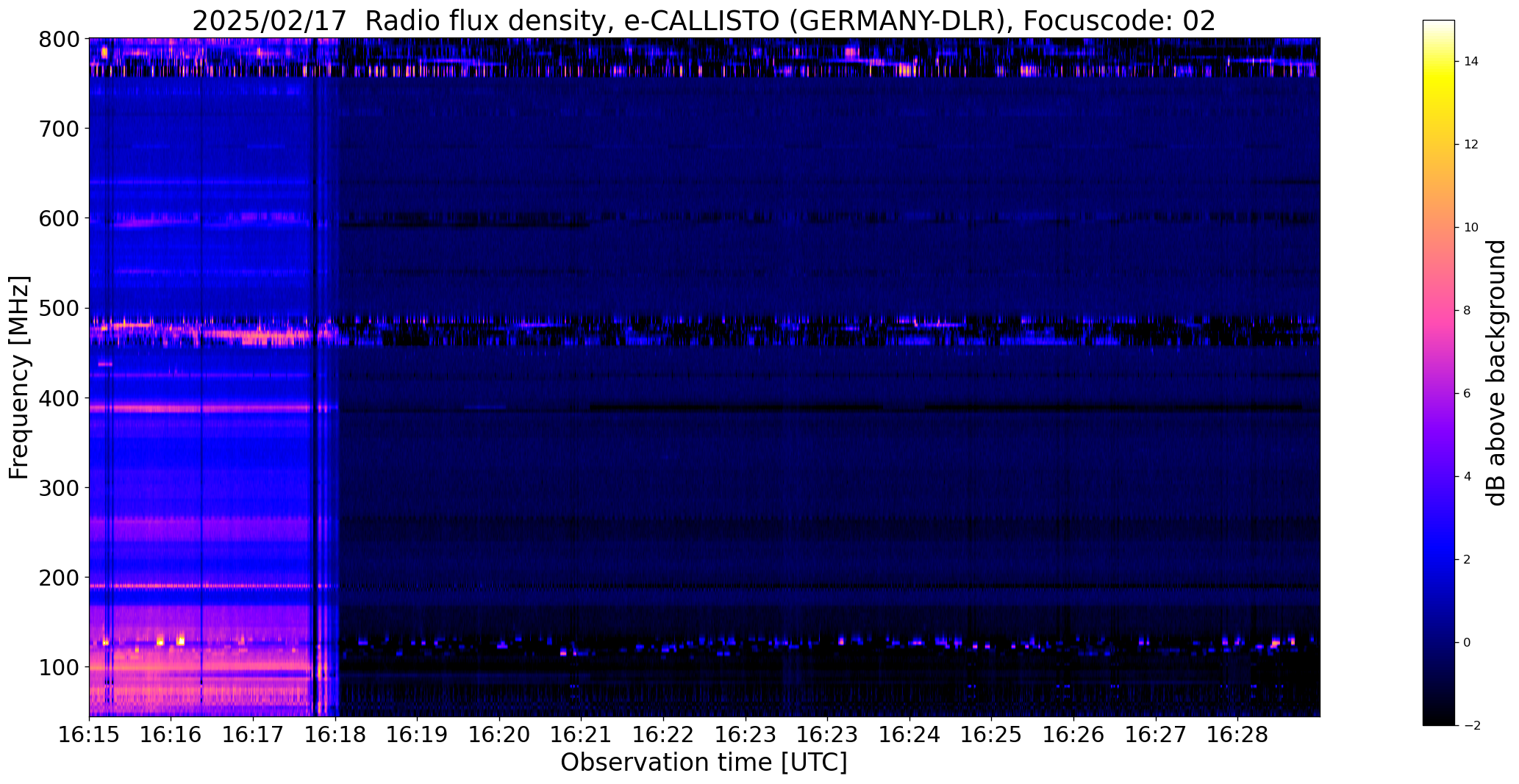Screen dimensions: 1519x784
Task: Click the colorbar tick labeled −2
Action: click(1472, 726)
